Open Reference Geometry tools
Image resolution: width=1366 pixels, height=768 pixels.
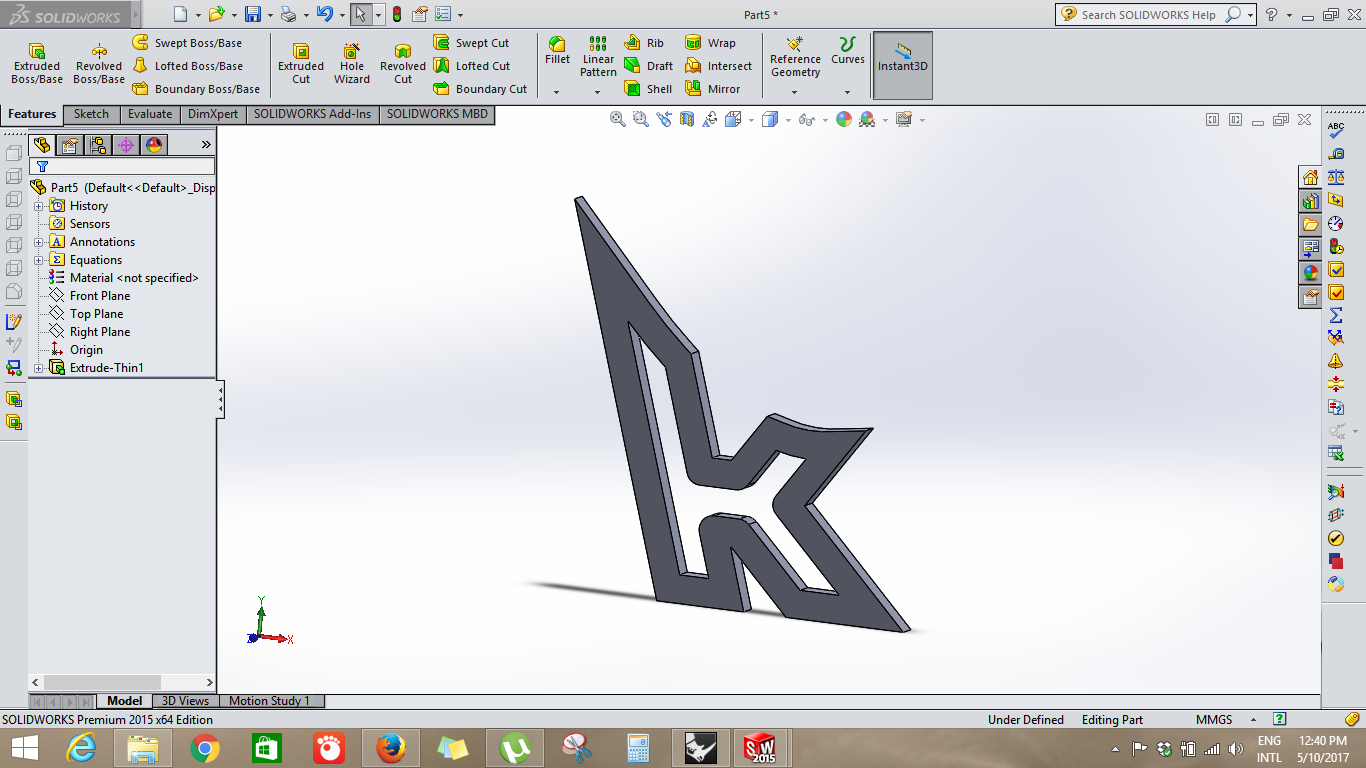795,57
